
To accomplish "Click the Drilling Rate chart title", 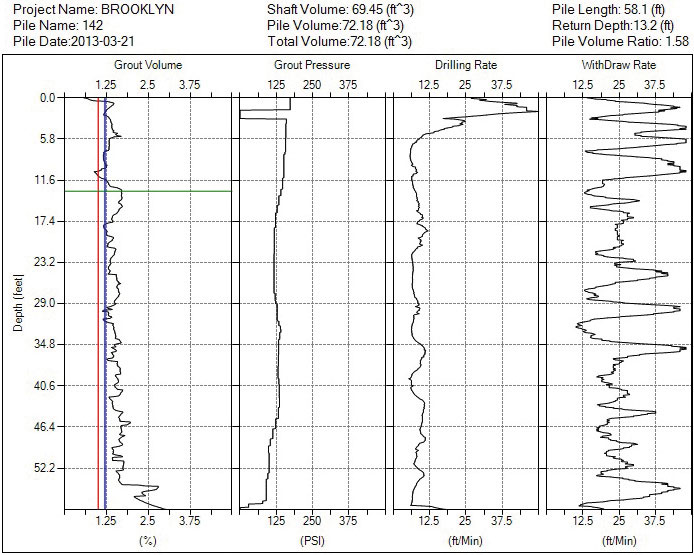I will click(466, 65).
